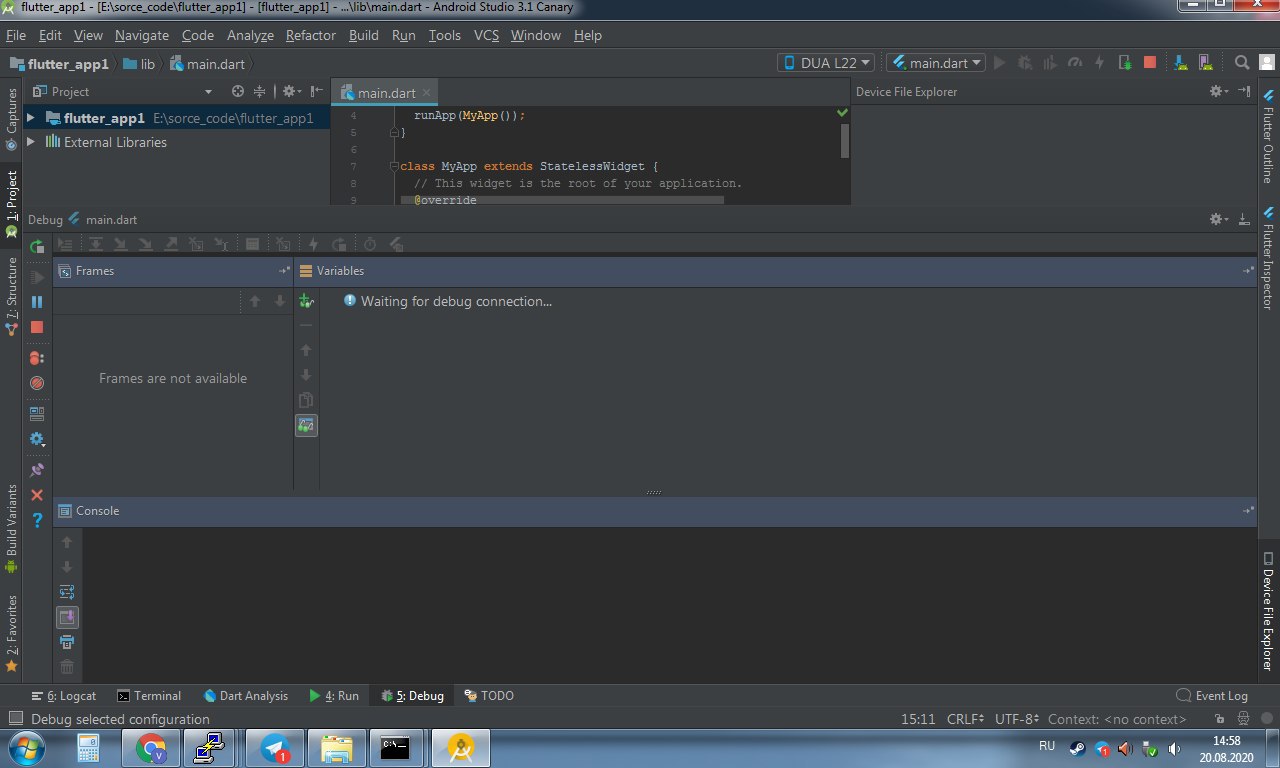Open File menu
The width and height of the screenshot is (1280, 768).
point(16,35)
